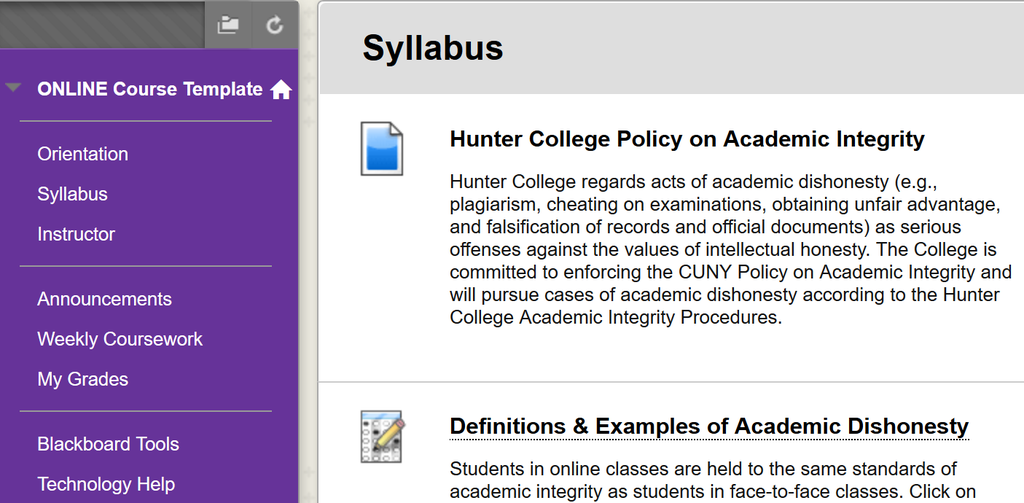Click the sidebar edge divider to hide course menu
Screen dimensions: 1024x503
click(308, 252)
